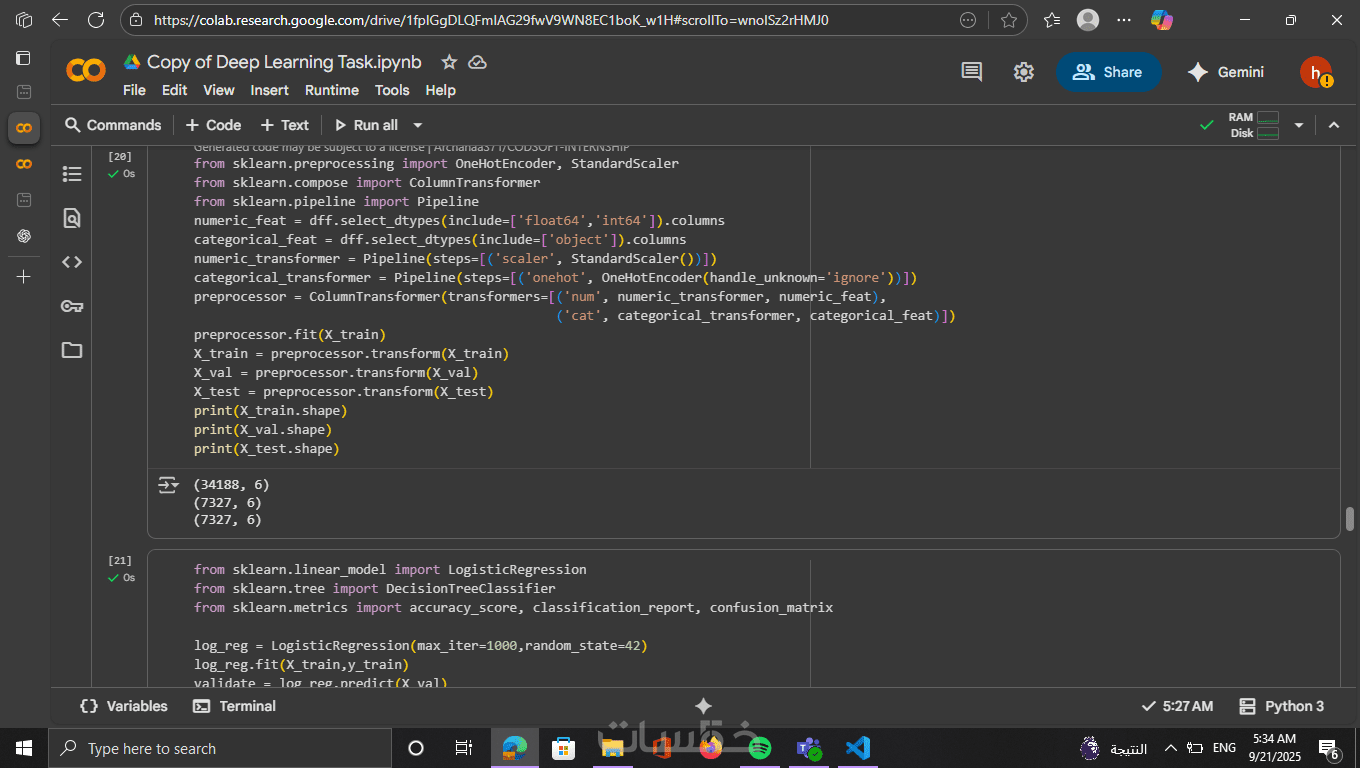Click Windows taskbar search box
This screenshot has height=768, width=1360.
pyautogui.click(x=220, y=748)
